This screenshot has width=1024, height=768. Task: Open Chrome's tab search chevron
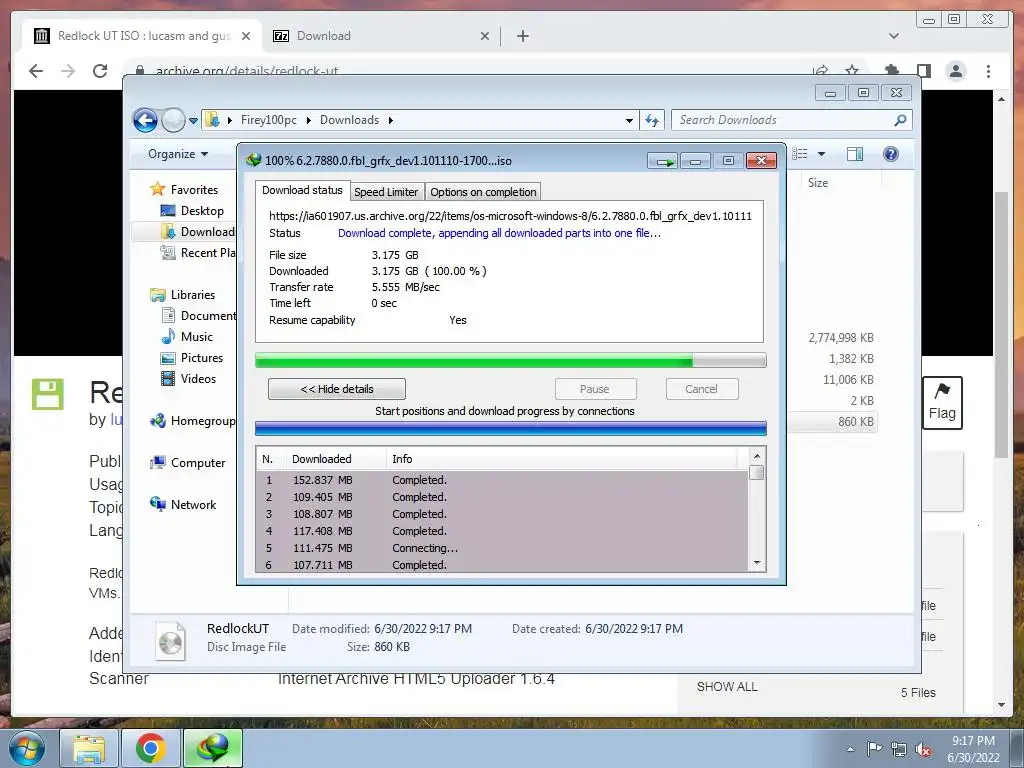894,36
